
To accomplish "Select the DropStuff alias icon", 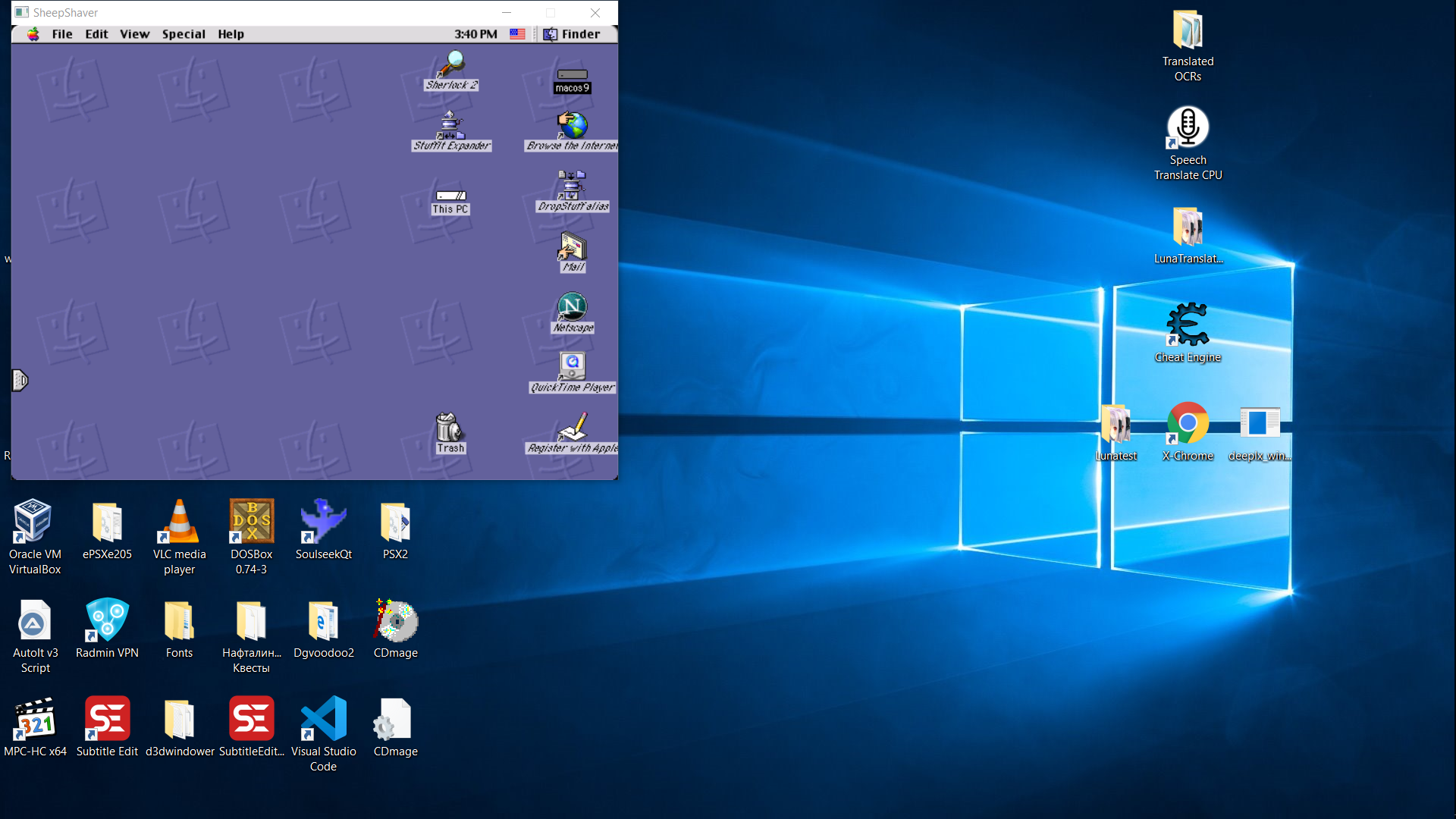I will (x=572, y=187).
